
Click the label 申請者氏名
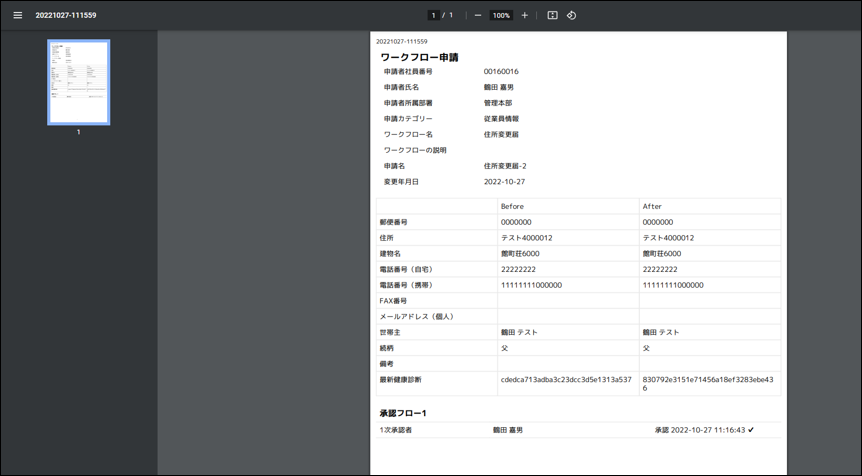tap(401, 87)
